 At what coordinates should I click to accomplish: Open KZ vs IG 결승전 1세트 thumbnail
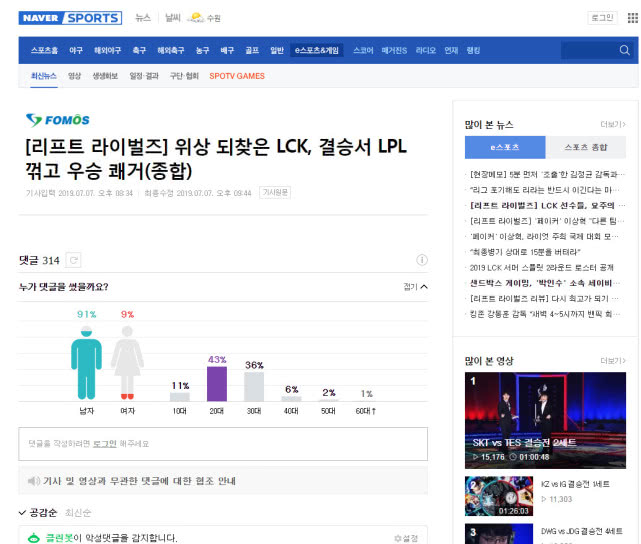click(499, 496)
